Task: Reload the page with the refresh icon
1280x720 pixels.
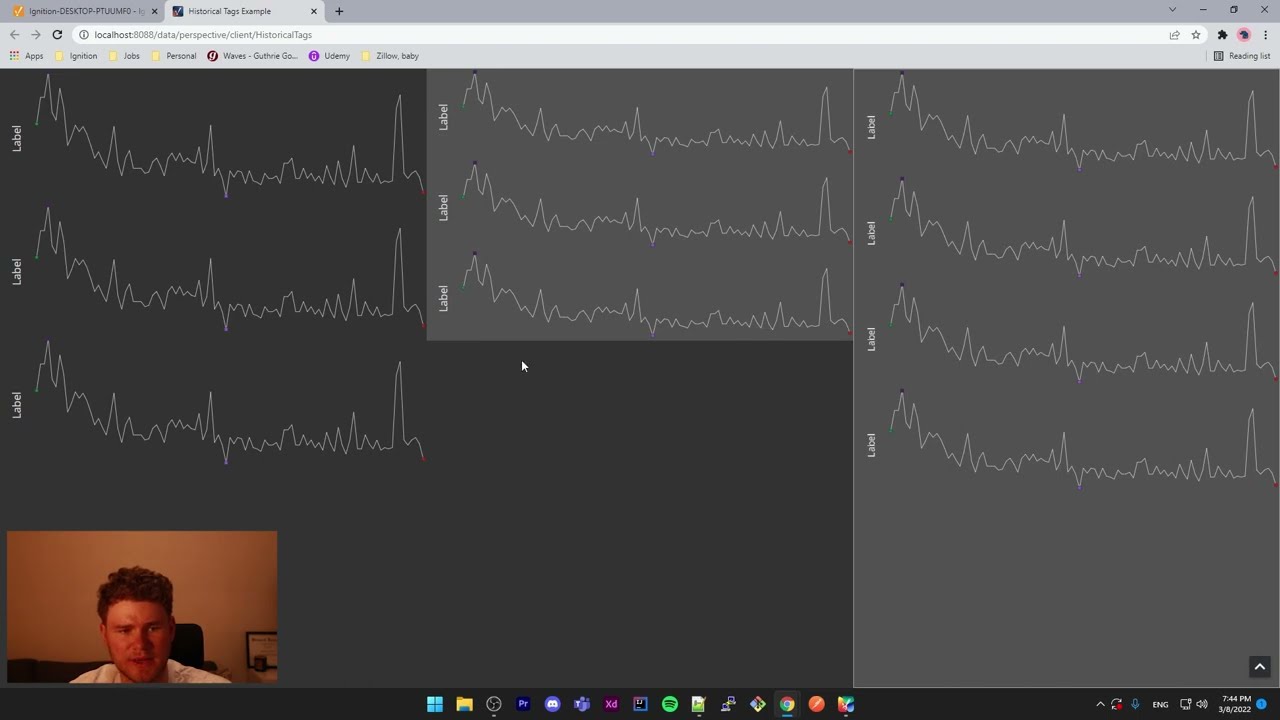Action: coord(57,35)
